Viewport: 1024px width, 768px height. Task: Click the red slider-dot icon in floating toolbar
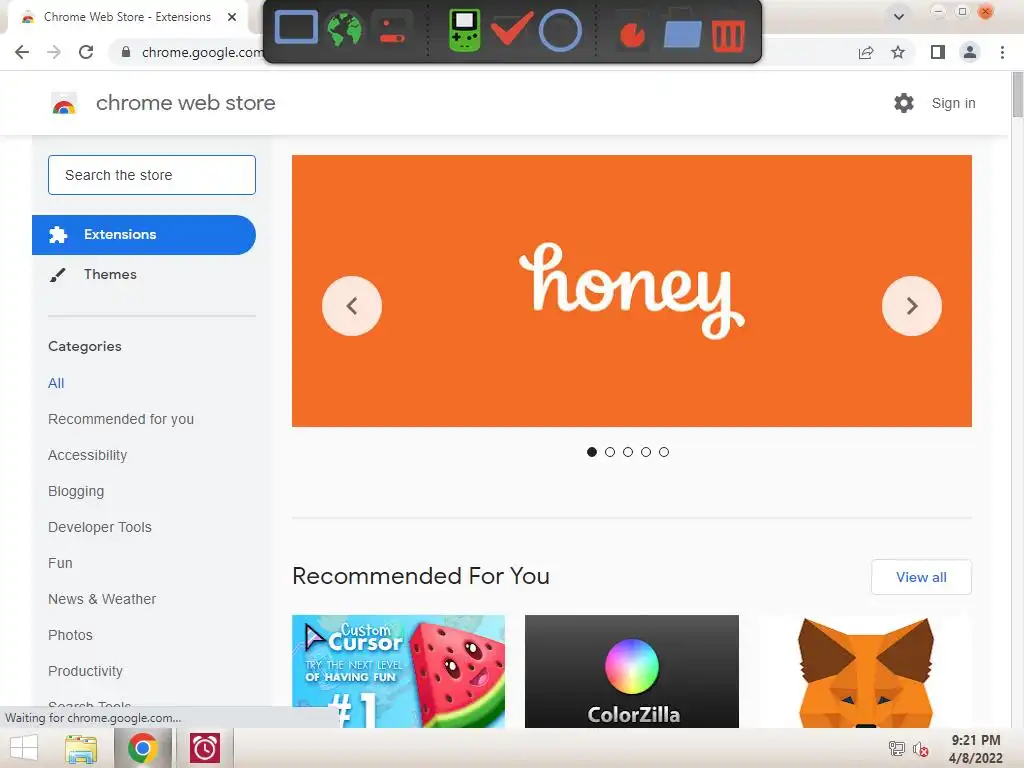point(392,30)
